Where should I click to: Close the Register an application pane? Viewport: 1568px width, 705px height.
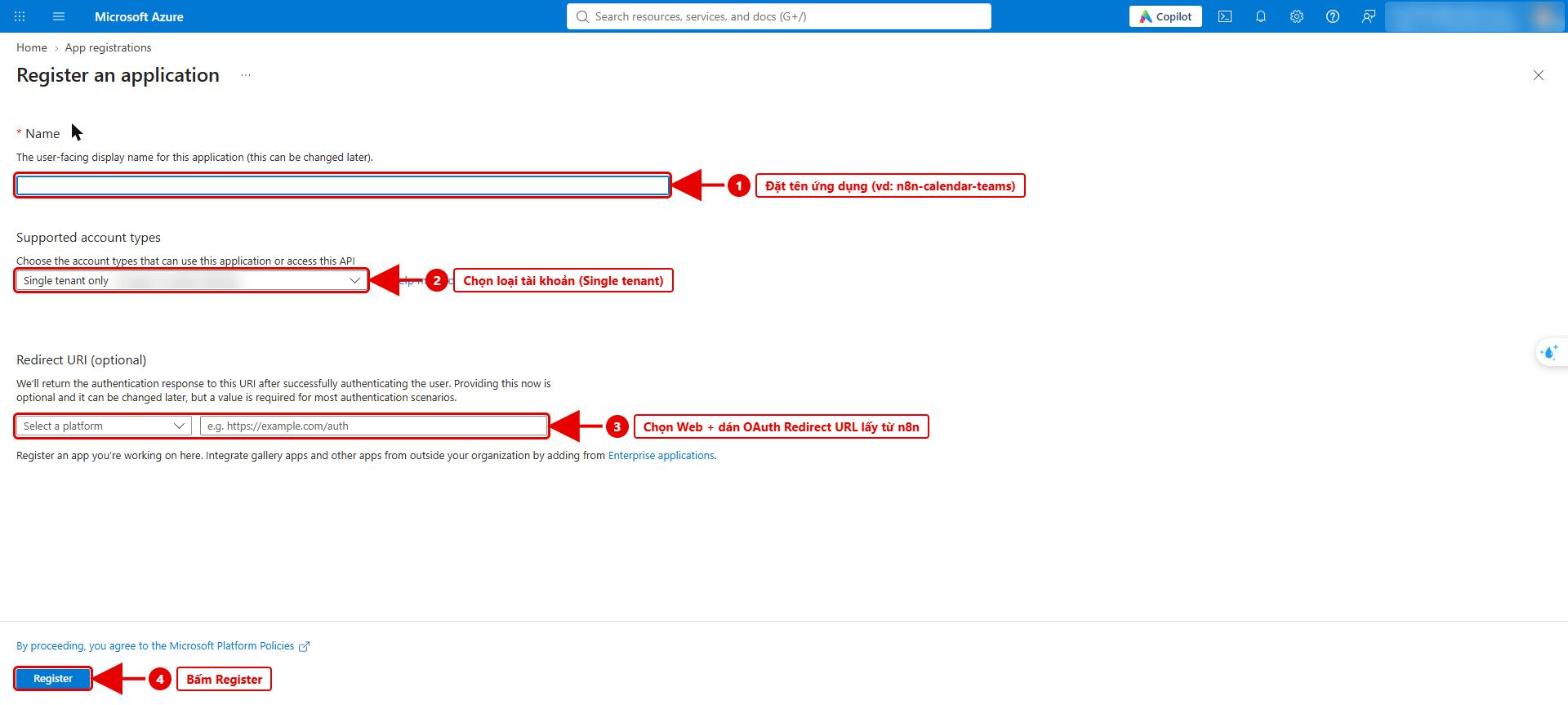(1539, 75)
